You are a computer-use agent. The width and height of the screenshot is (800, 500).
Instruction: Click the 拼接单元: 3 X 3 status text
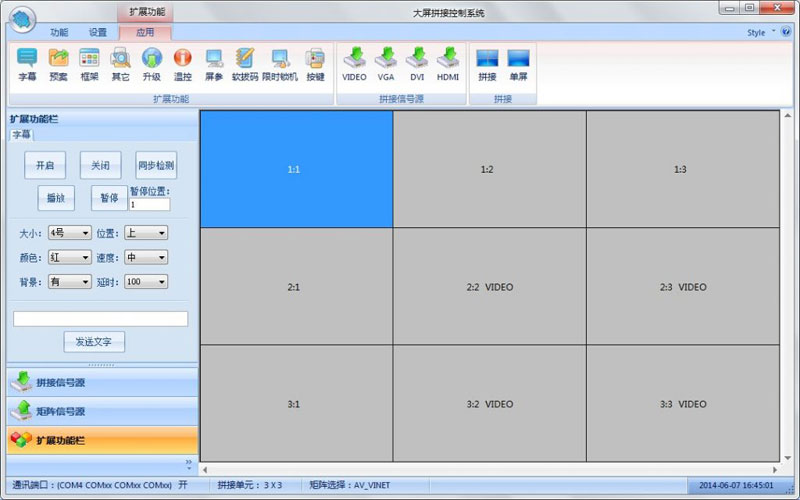pos(249,485)
